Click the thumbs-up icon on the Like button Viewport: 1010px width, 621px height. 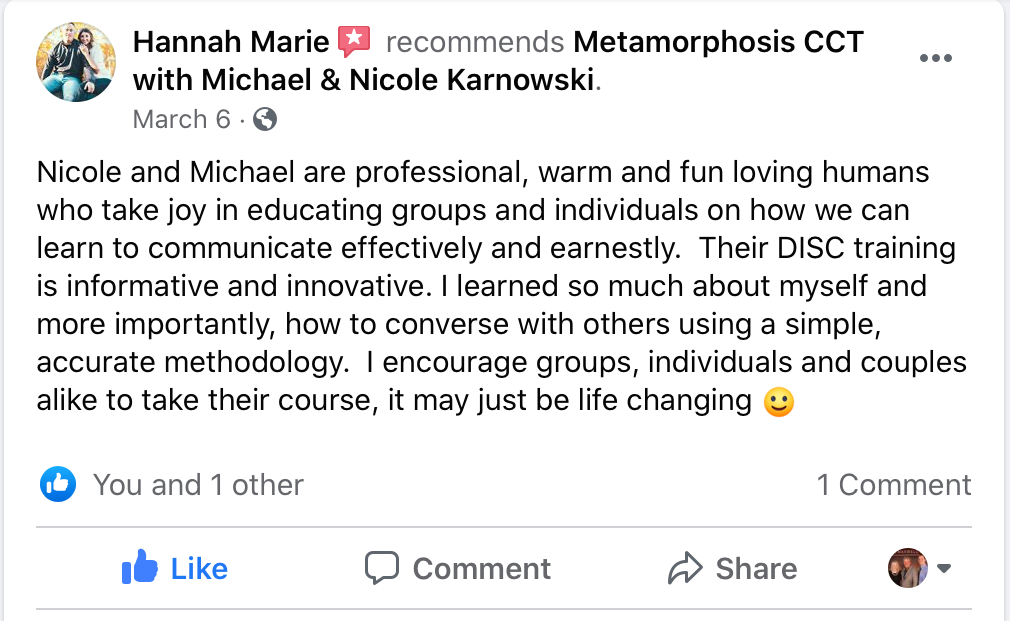point(140,568)
